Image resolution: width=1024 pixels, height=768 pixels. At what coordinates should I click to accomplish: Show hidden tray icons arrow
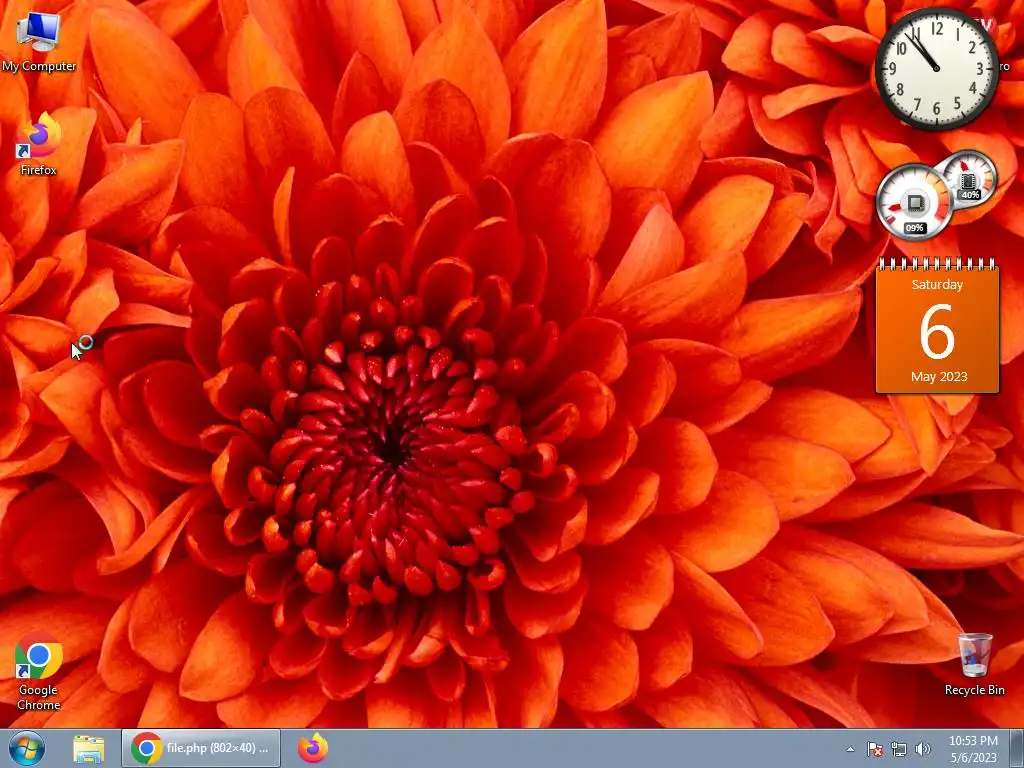850,749
